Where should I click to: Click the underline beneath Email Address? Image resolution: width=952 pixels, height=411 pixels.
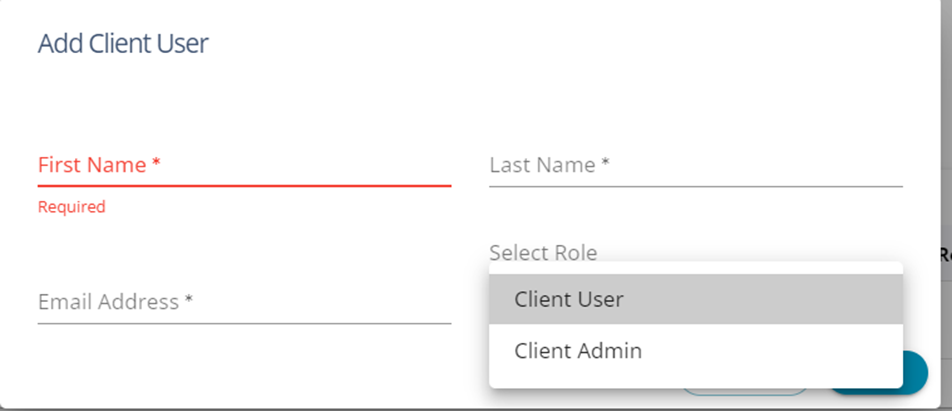(244, 323)
